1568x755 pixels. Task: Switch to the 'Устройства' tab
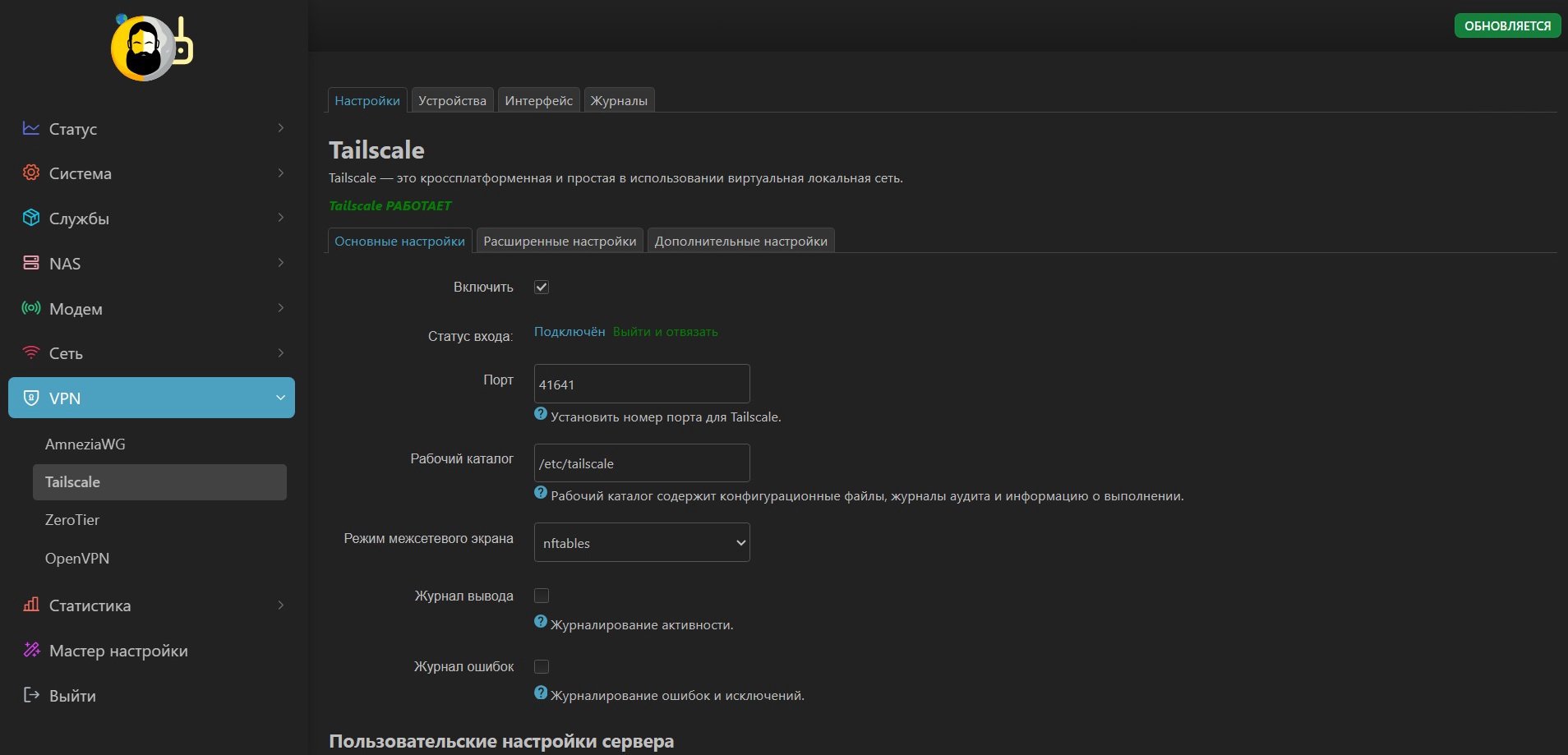452,100
